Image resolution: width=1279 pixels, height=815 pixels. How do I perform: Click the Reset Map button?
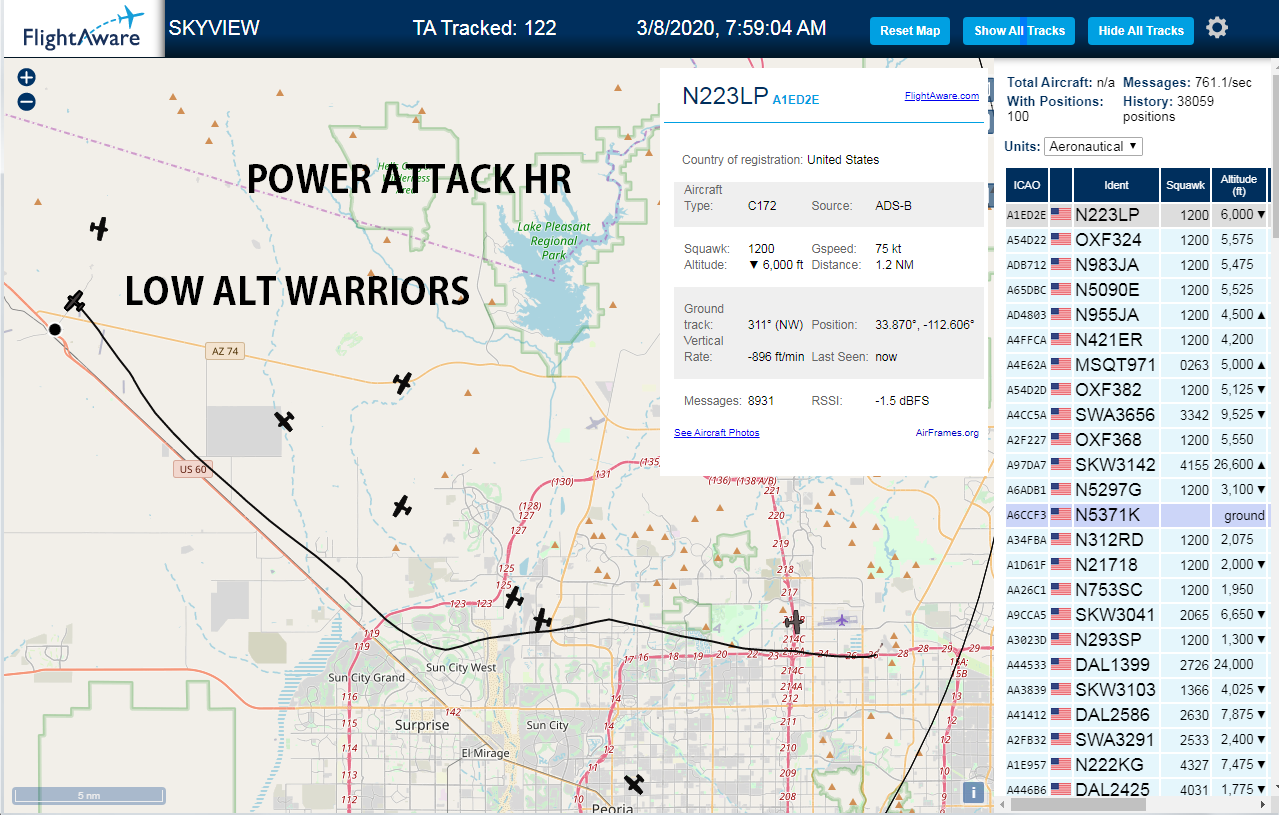pos(910,31)
